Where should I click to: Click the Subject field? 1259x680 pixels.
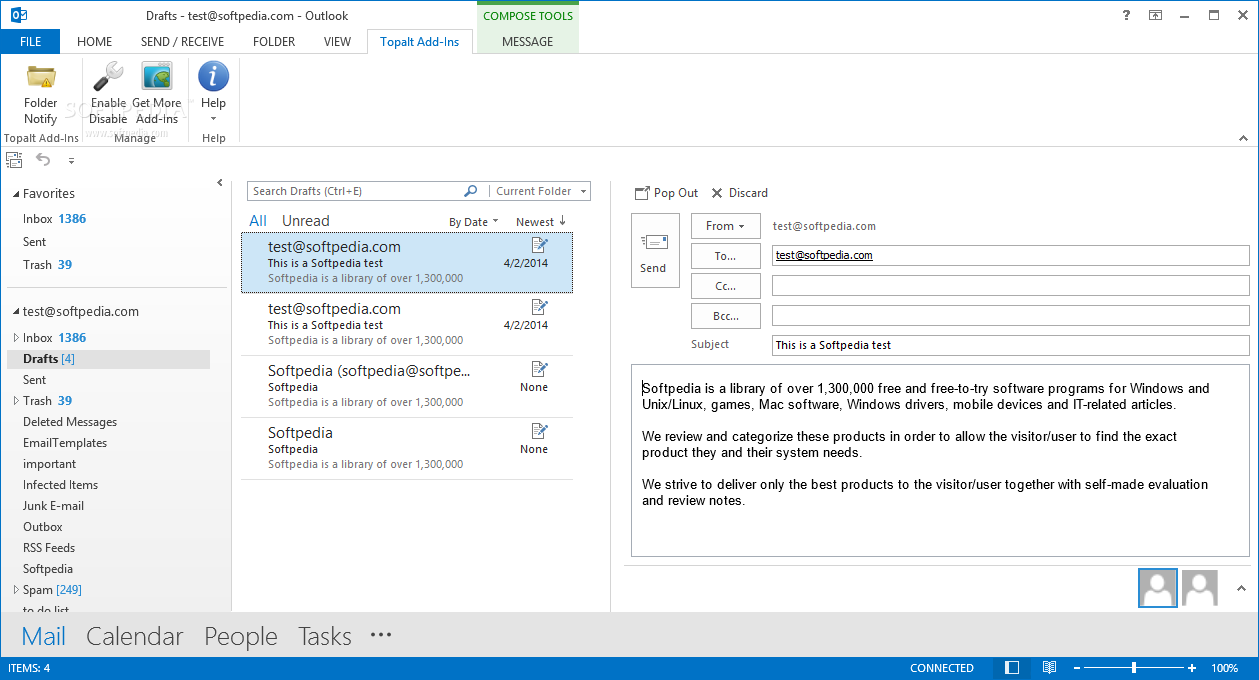pyautogui.click(x=1010, y=345)
